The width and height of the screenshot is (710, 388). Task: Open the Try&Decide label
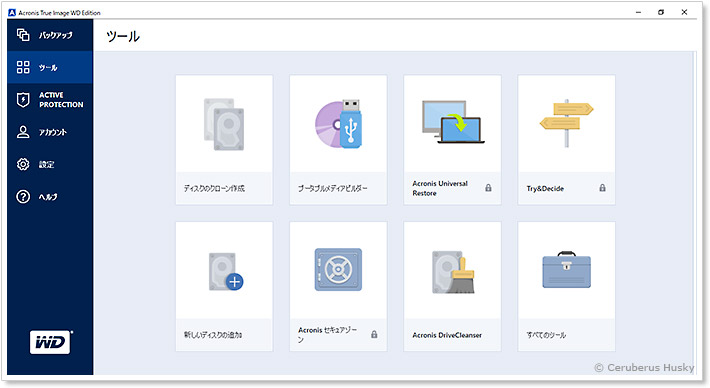pos(545,188)
